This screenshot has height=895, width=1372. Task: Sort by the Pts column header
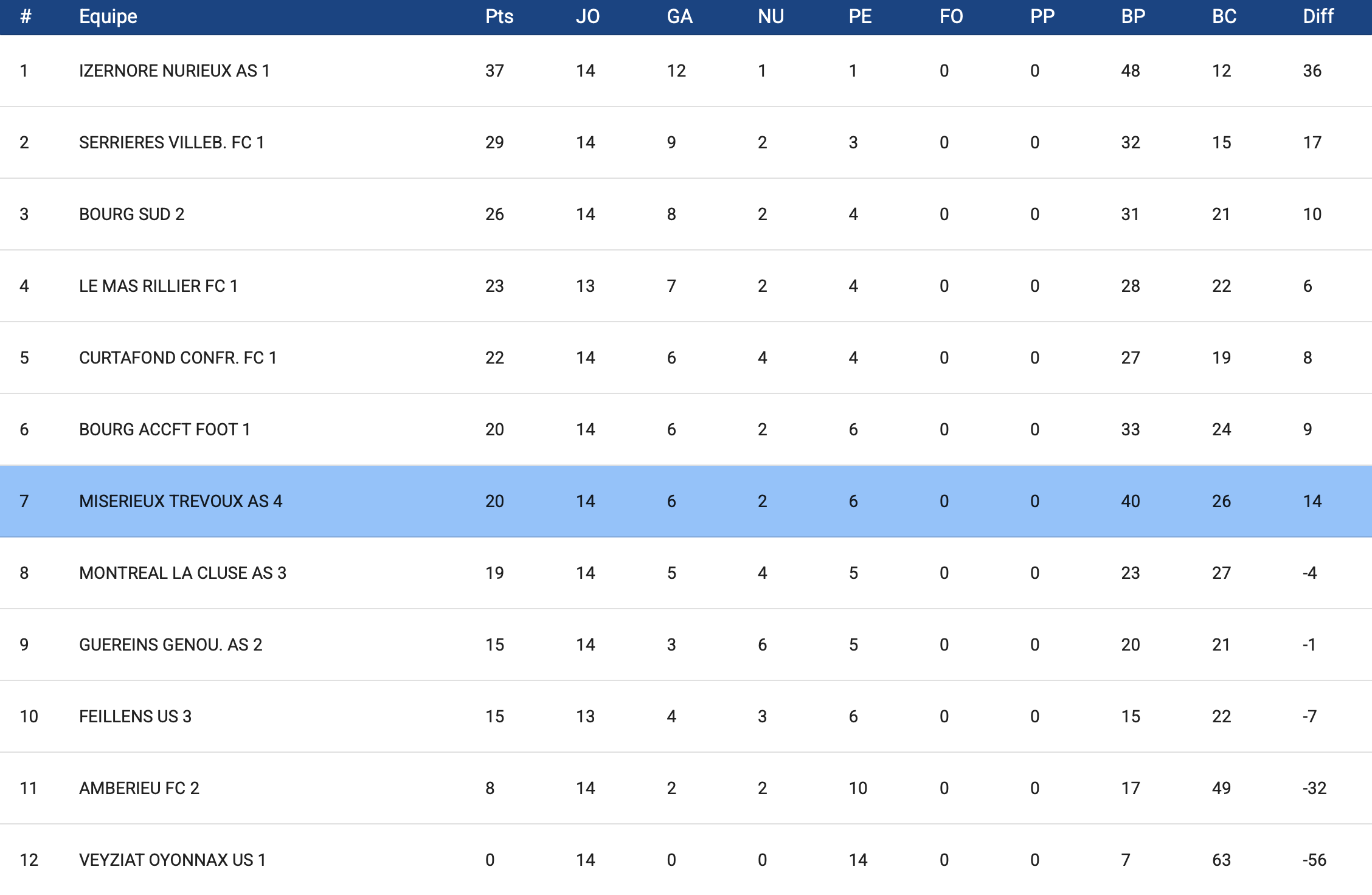click(x=499, y=16)
